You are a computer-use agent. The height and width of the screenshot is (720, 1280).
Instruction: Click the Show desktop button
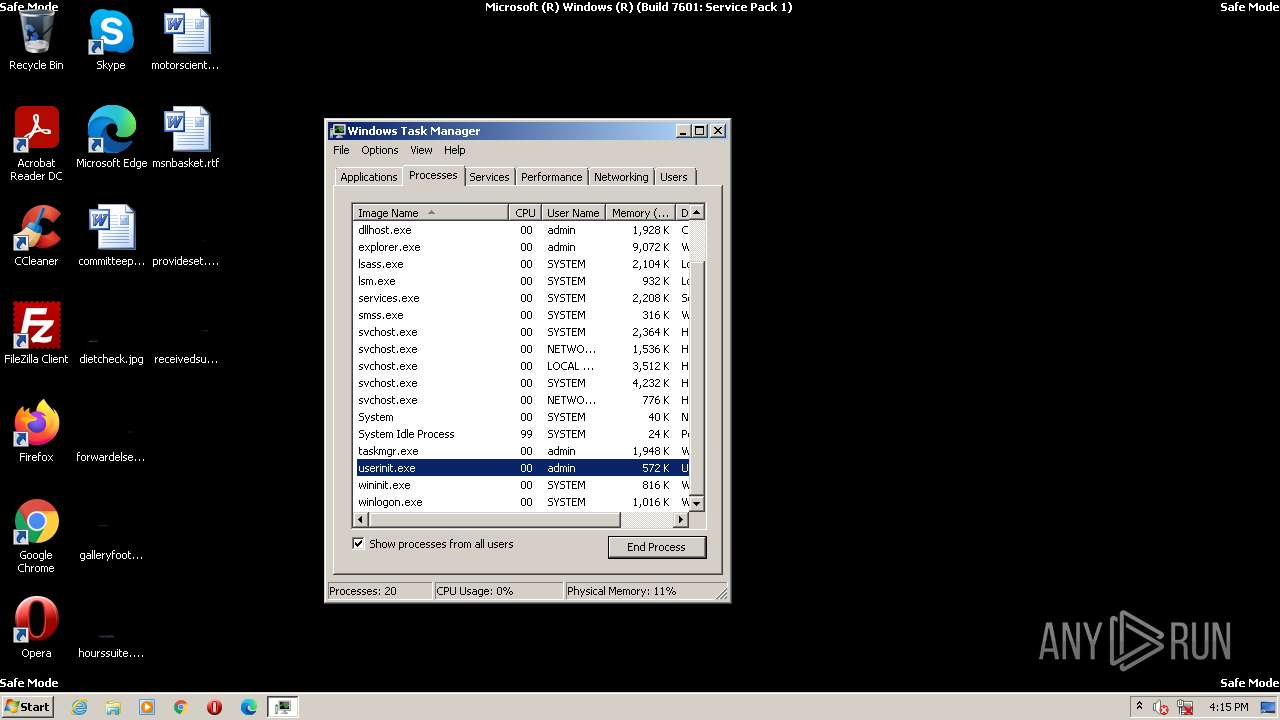point(1269,707)
